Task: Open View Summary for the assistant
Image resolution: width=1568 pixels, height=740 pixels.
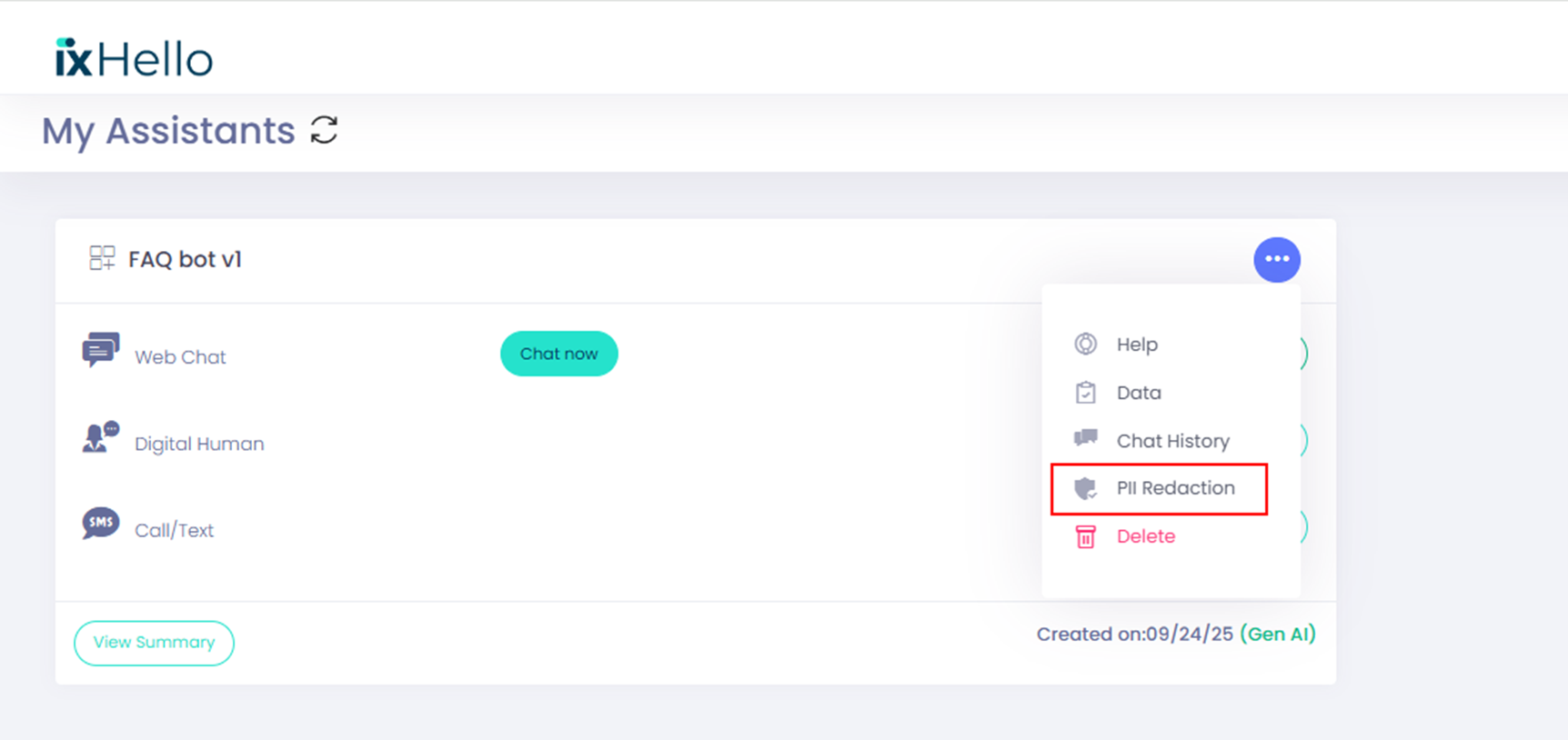Action: [154, 643]
